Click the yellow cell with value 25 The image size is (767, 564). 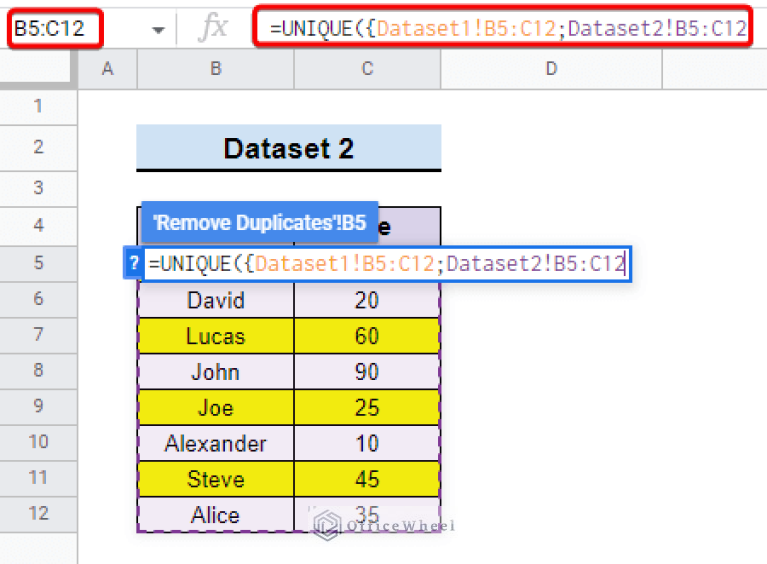pyautogui.click(x=367, y=408)
